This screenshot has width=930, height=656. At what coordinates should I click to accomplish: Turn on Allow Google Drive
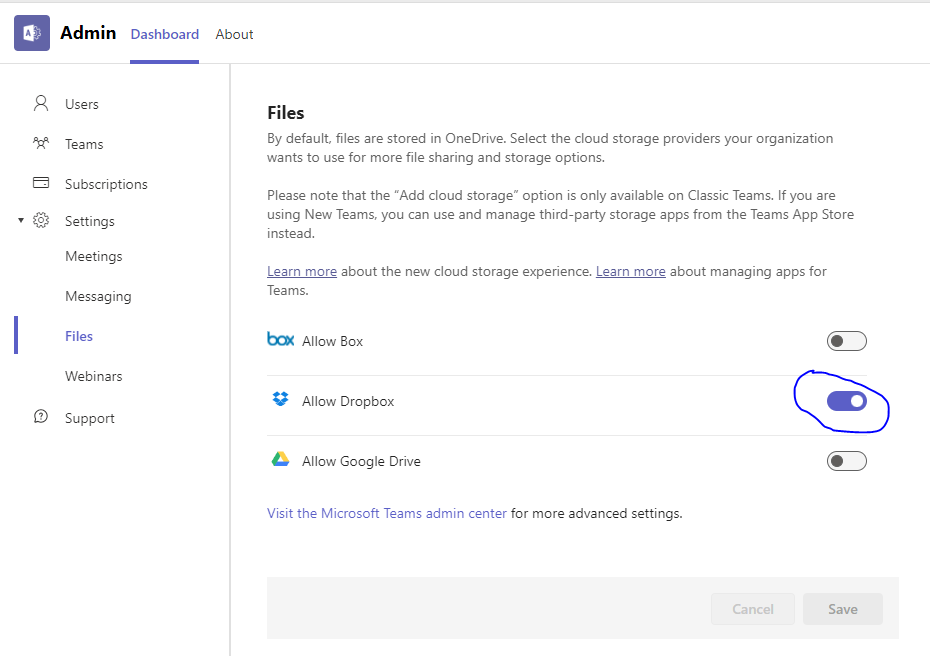tap(846, 460)
